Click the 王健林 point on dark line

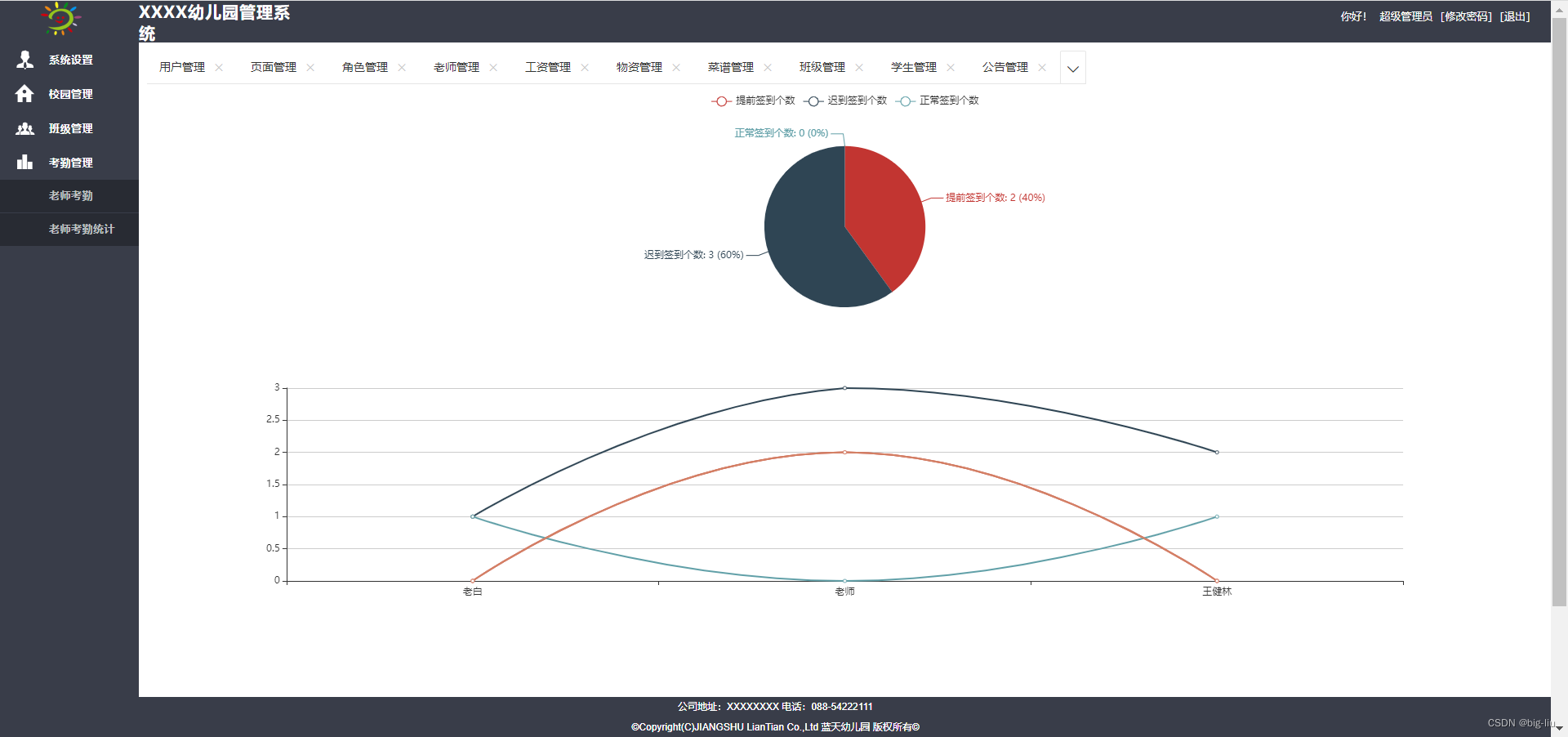tap(1217, 452)
